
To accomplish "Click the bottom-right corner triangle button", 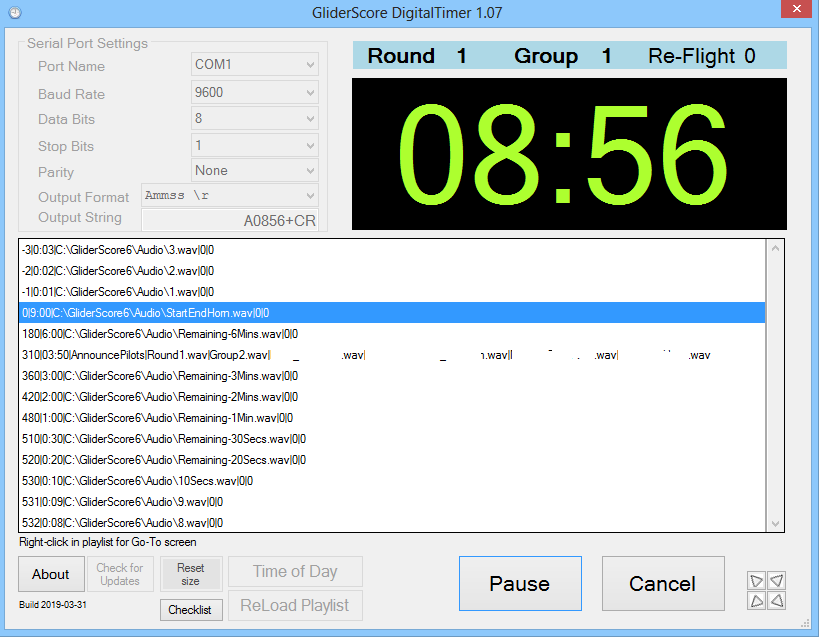I will tap(777, 600).
